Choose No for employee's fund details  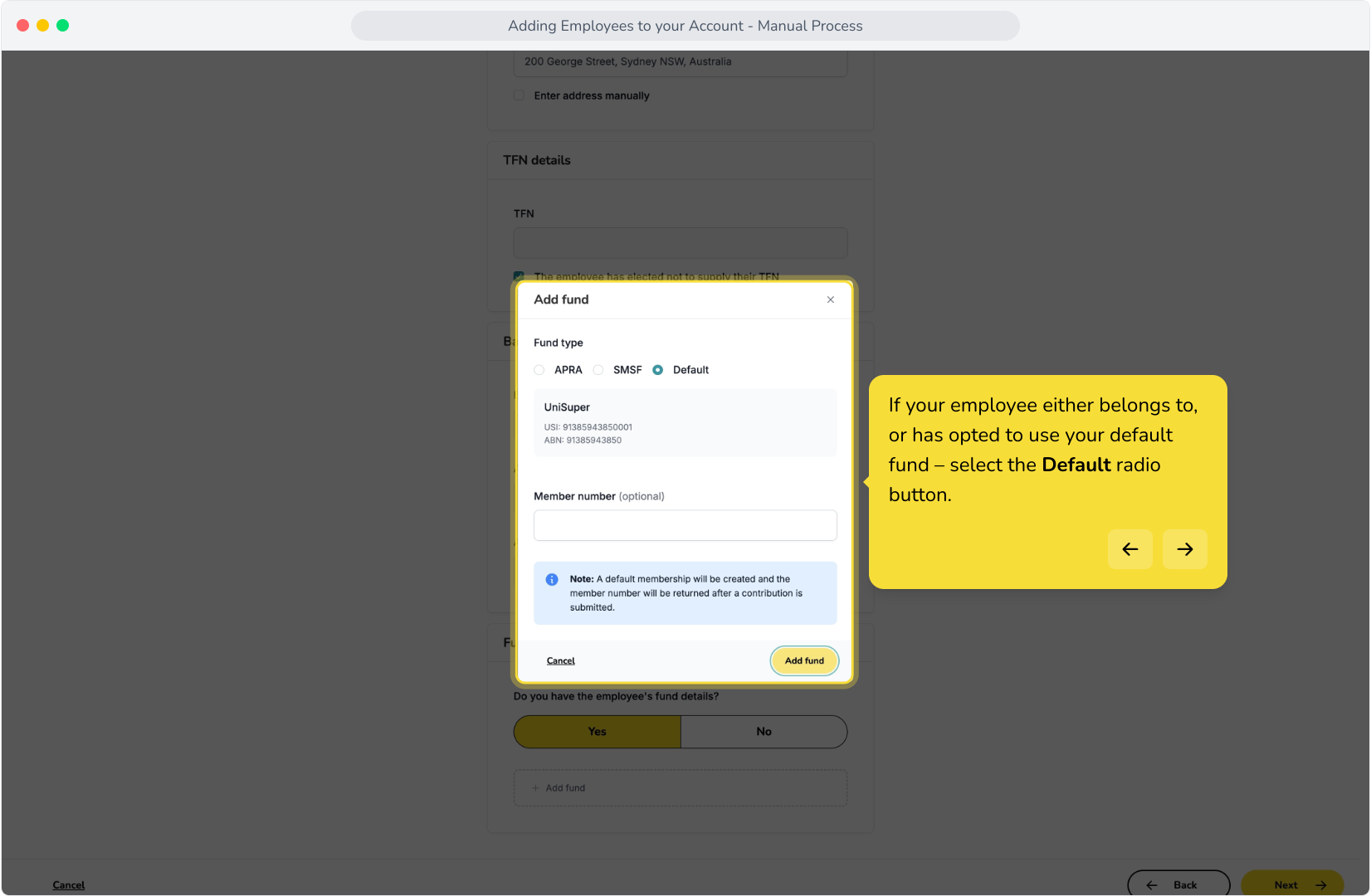[764, 732]
